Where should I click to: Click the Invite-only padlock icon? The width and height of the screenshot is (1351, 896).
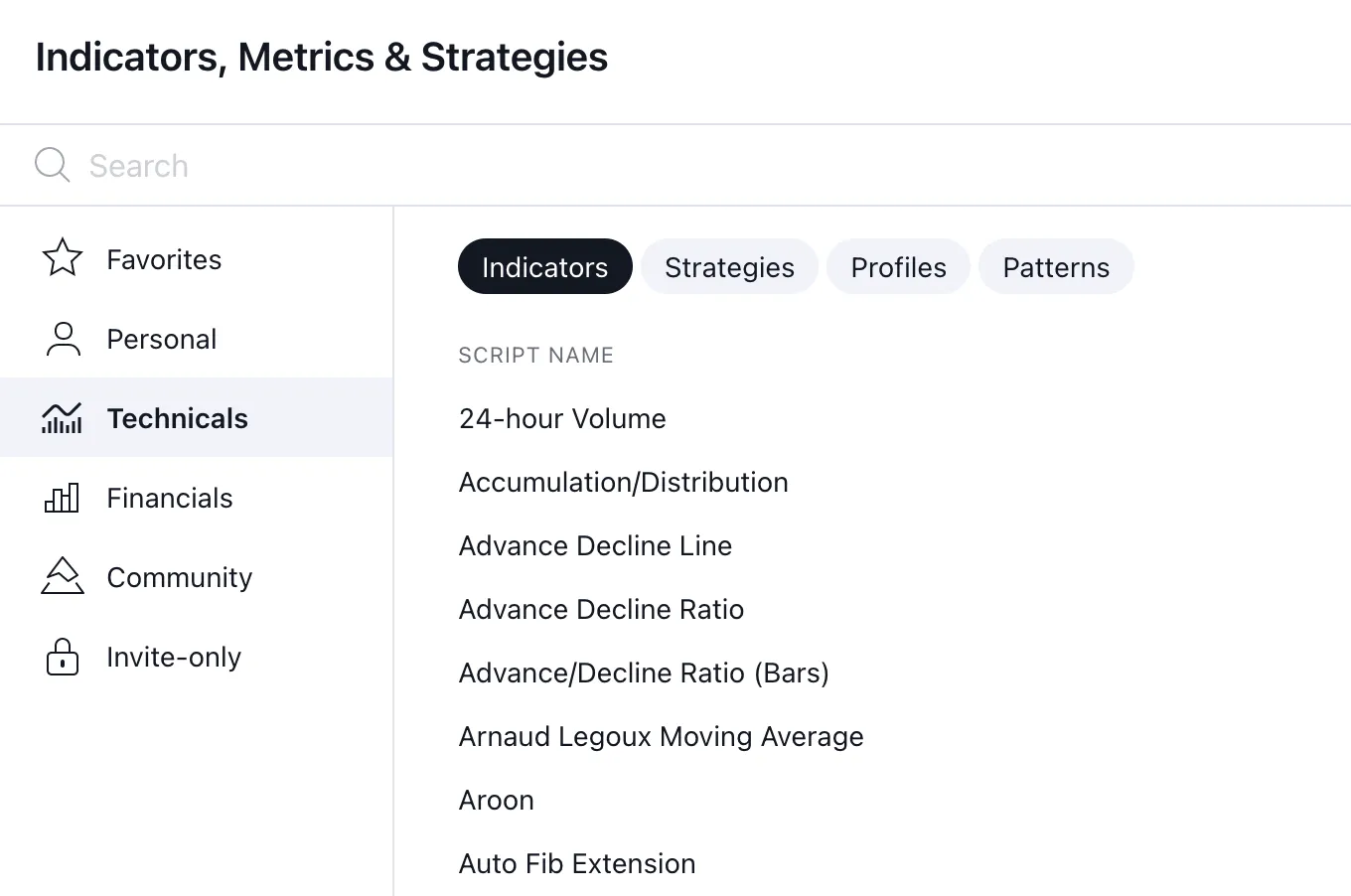click(62, 657)
